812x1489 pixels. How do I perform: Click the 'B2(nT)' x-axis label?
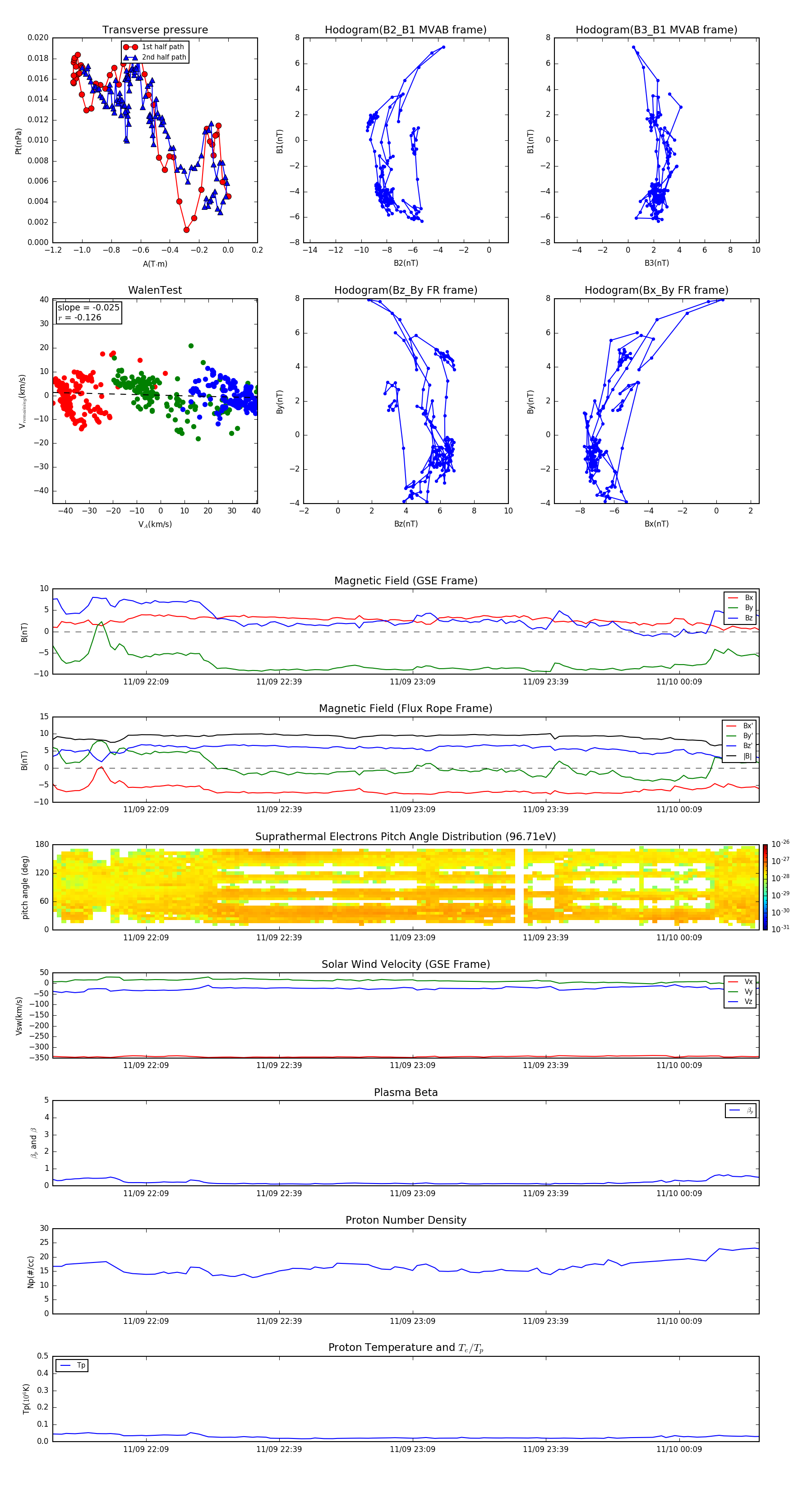[406, 263]
